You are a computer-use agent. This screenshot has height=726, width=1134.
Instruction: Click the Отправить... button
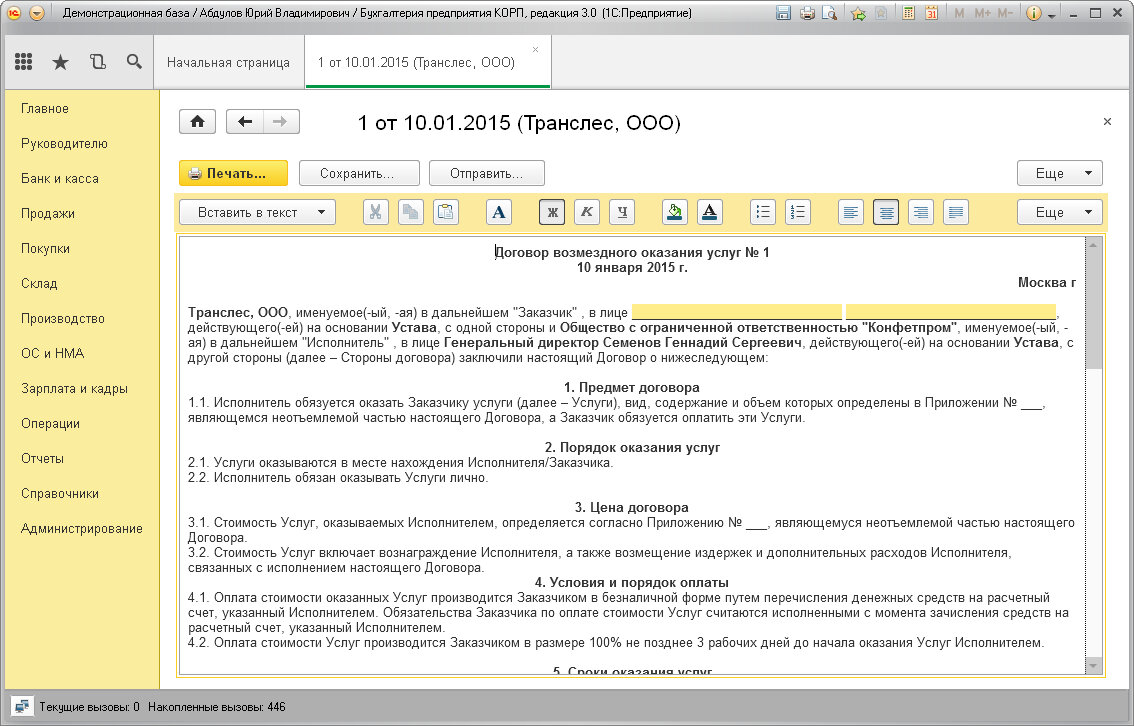click(487, 174)
